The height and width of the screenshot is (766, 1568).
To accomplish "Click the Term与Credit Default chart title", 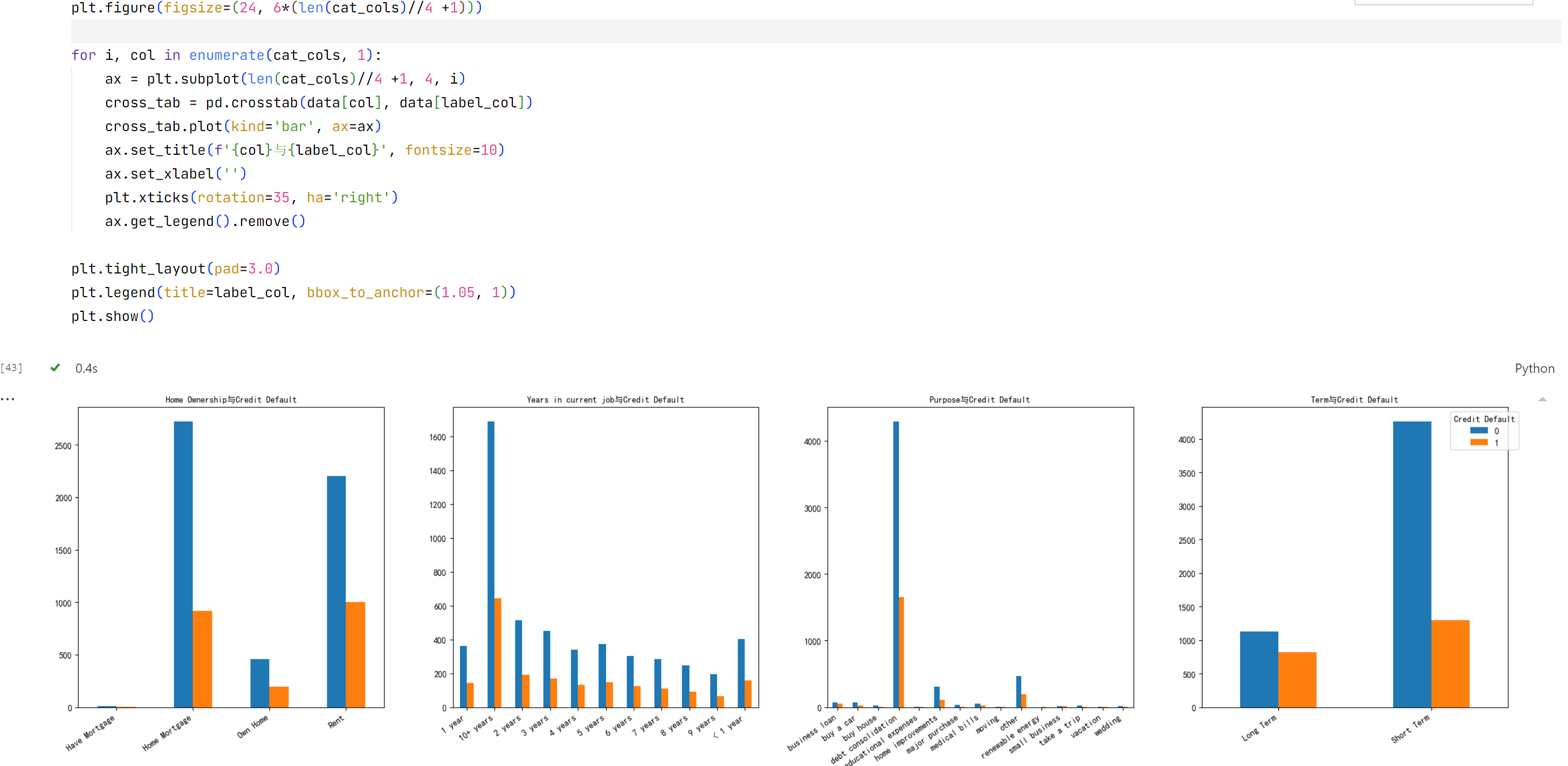I will tap(1354, 399).
